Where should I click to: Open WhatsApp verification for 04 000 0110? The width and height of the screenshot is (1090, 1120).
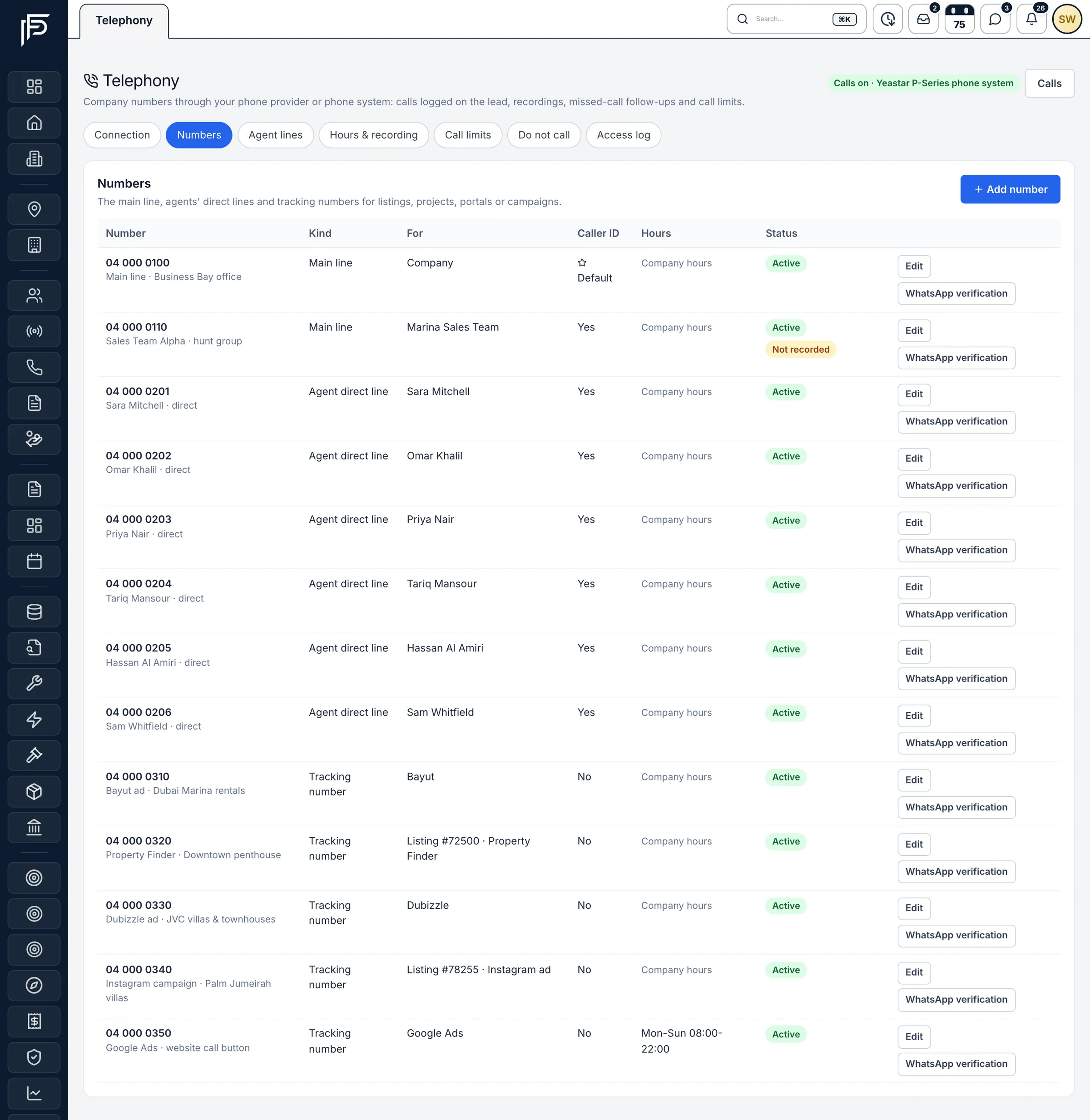coord(956,358)
